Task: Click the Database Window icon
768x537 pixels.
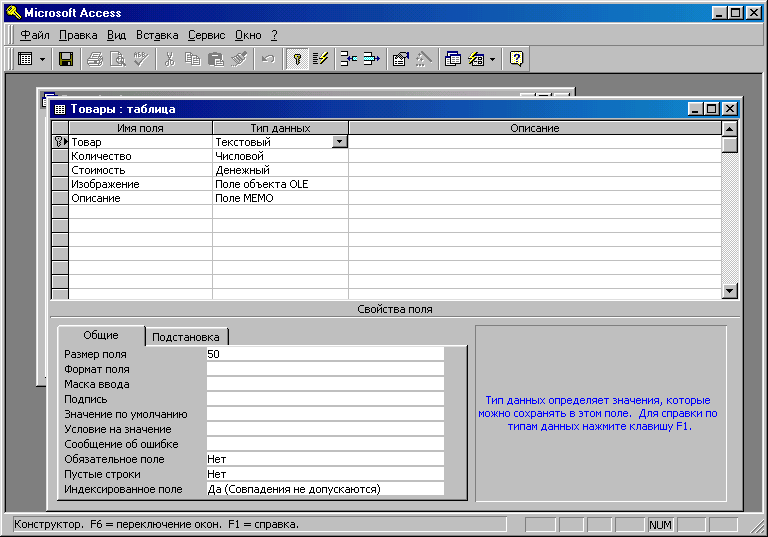Action: 453,59
